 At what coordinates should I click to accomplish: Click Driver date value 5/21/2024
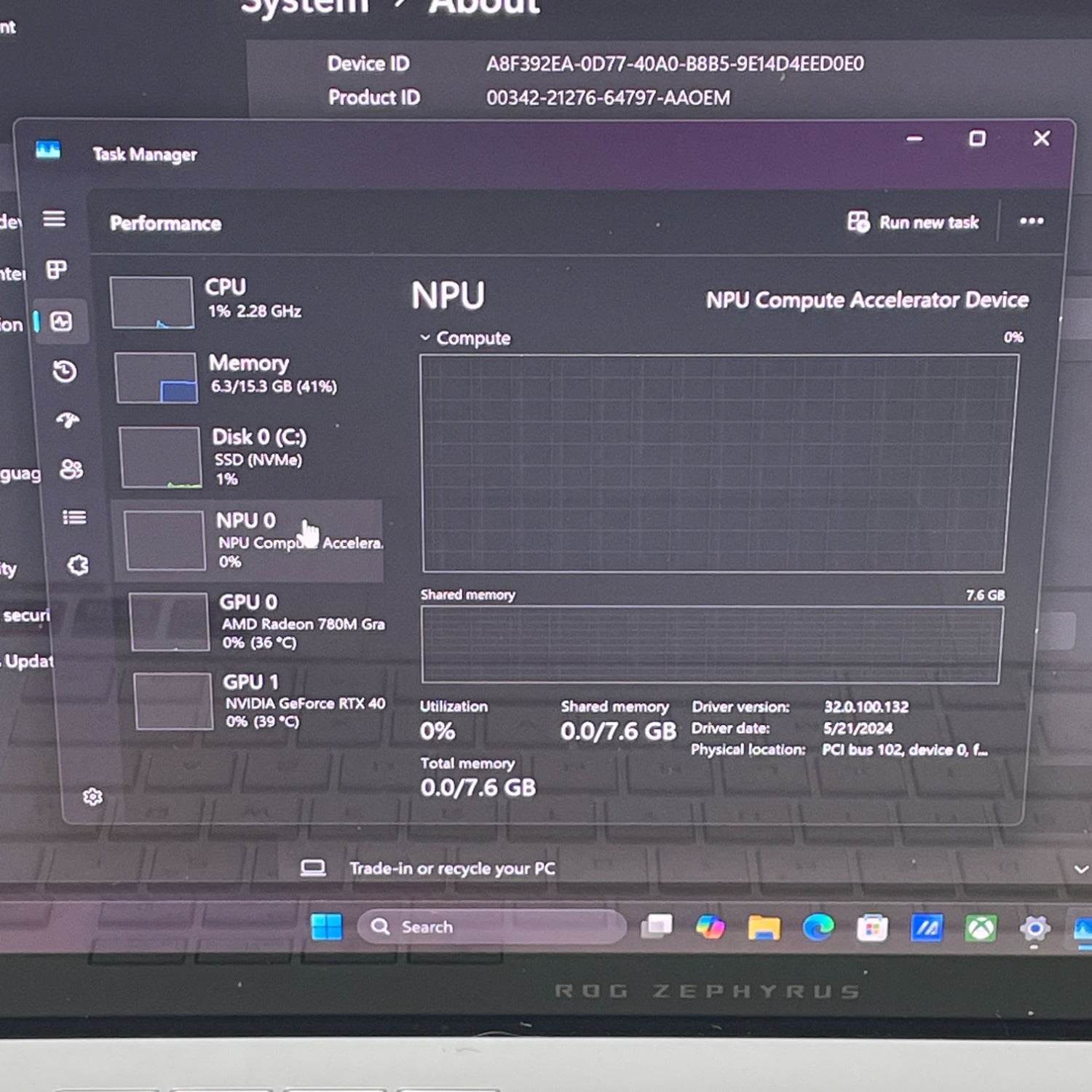pyautogui.click(x=858, y=728)
